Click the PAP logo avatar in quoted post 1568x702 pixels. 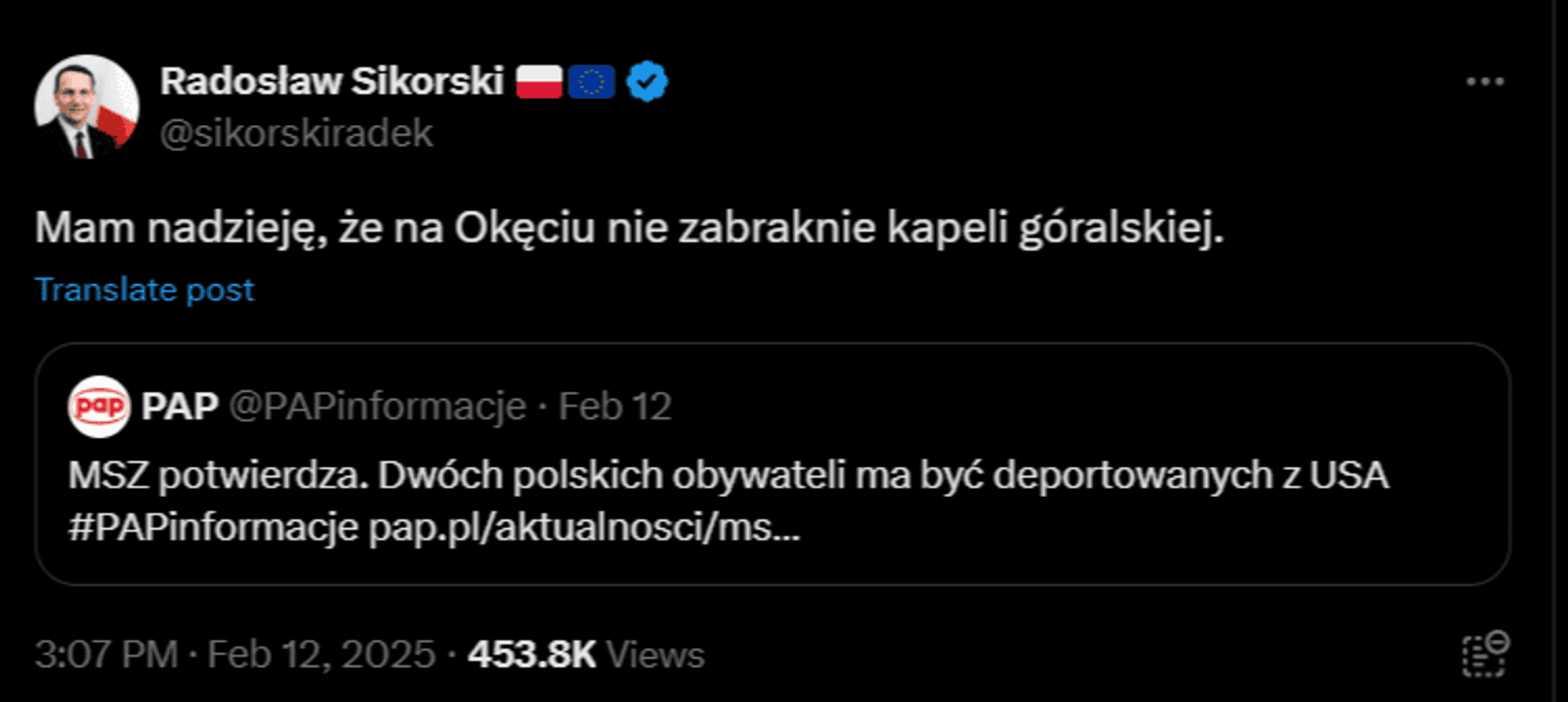99,407
